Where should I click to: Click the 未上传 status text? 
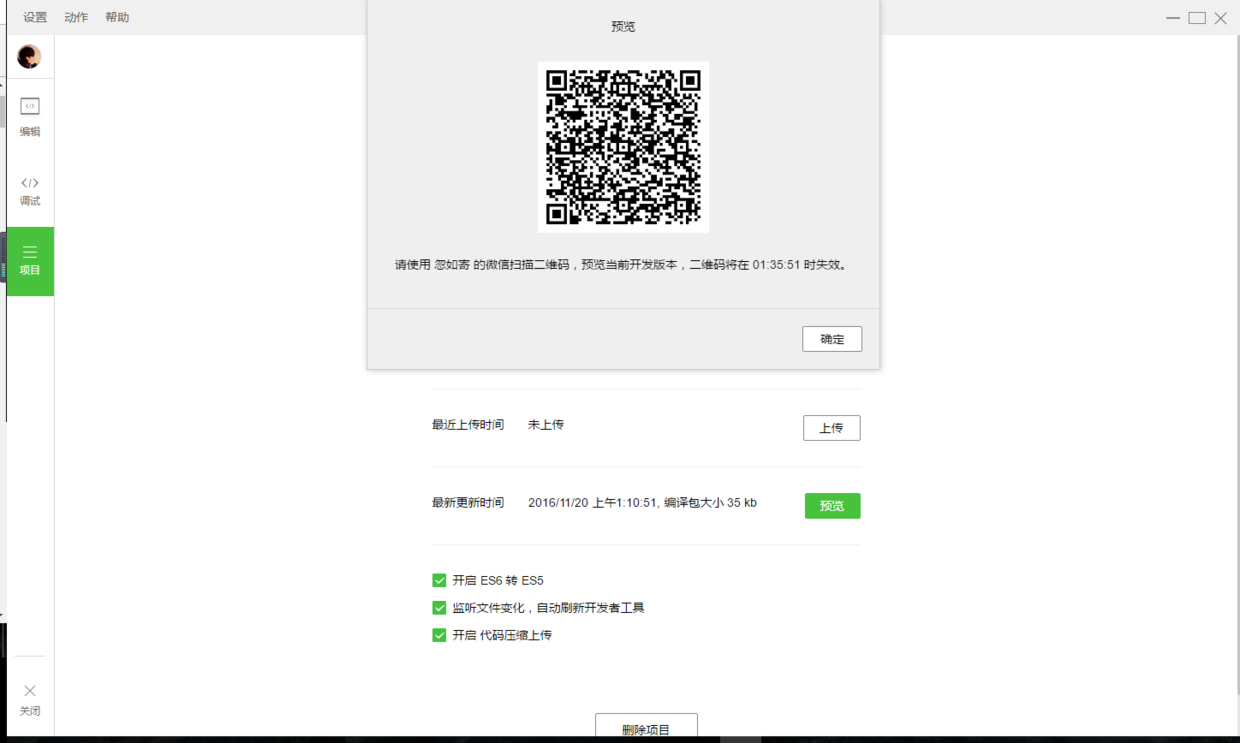point(546,425)
